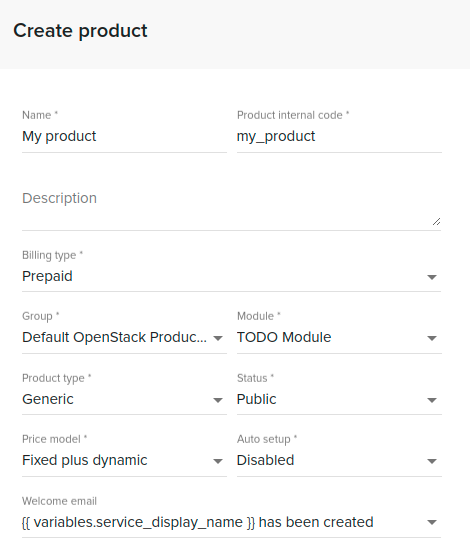Click the Welcome email template value
The height and width of the screenshot is (549, 470).
tap(198, 522)
